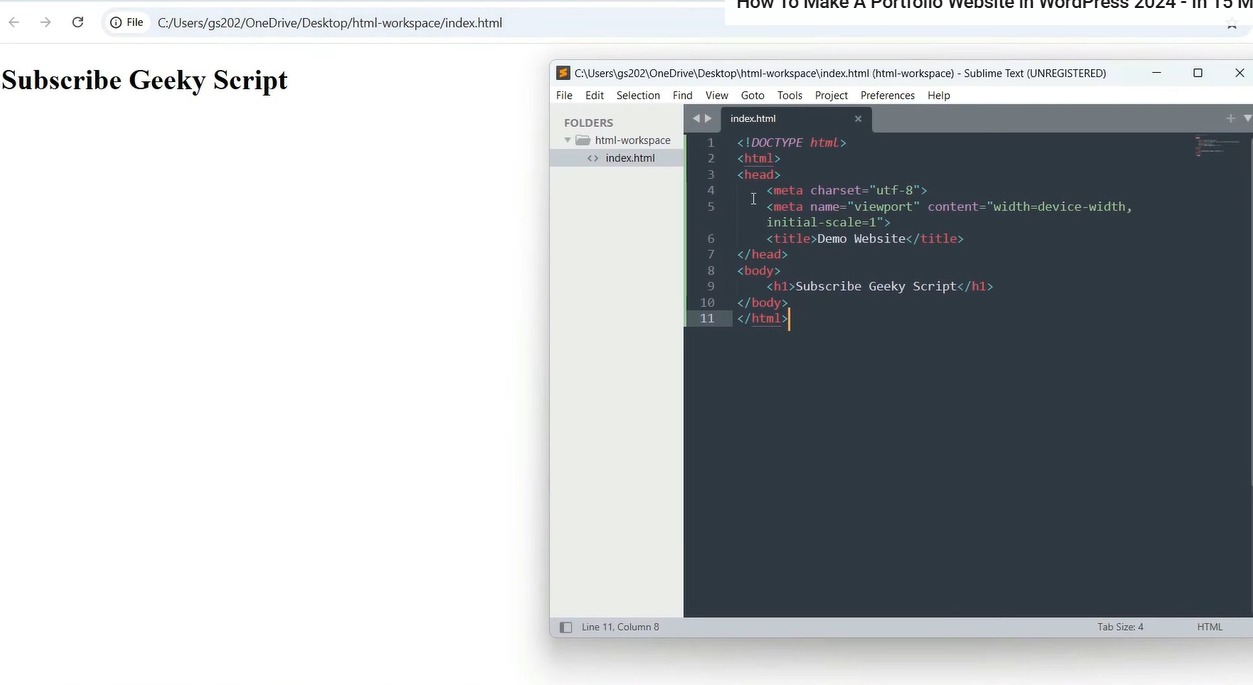Click the html-workspace folder icon
This screenshot has height=685, width=1253.
[x=583, y=140]
